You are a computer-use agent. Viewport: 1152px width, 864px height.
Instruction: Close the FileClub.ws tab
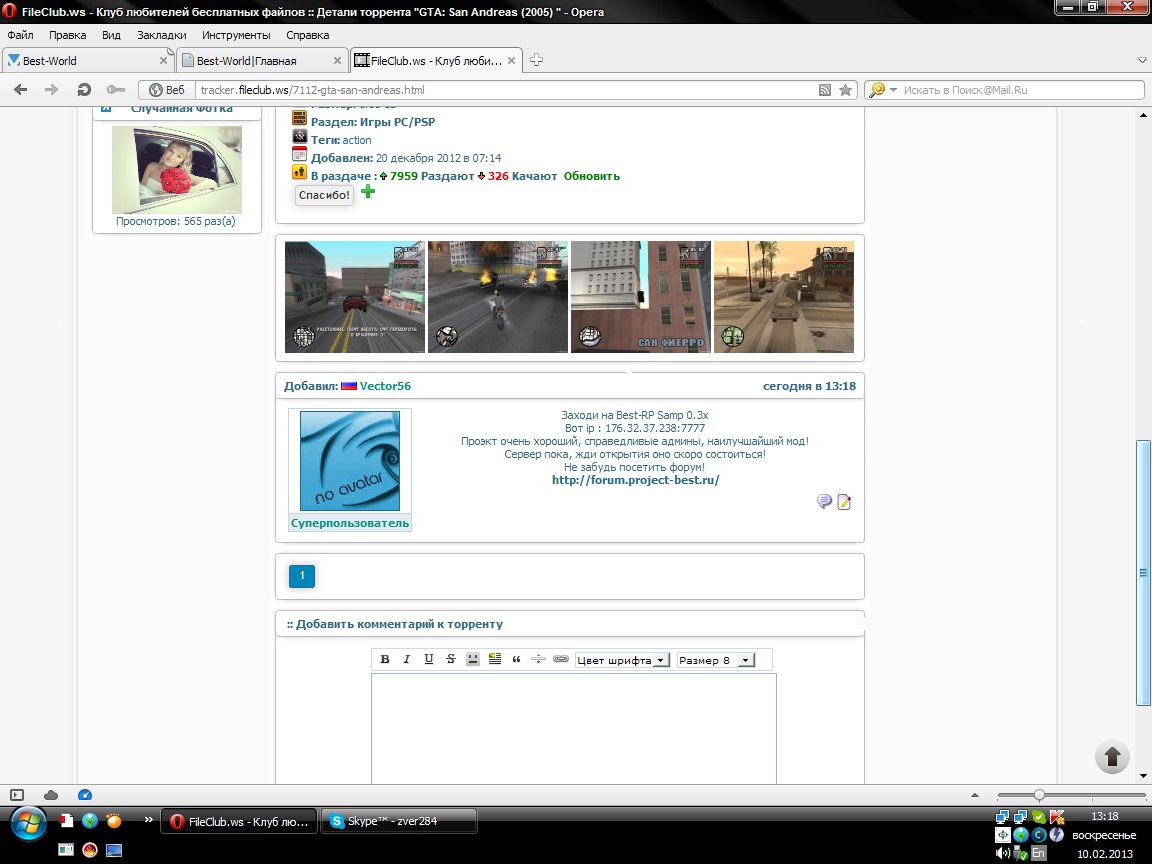[512, 61]
